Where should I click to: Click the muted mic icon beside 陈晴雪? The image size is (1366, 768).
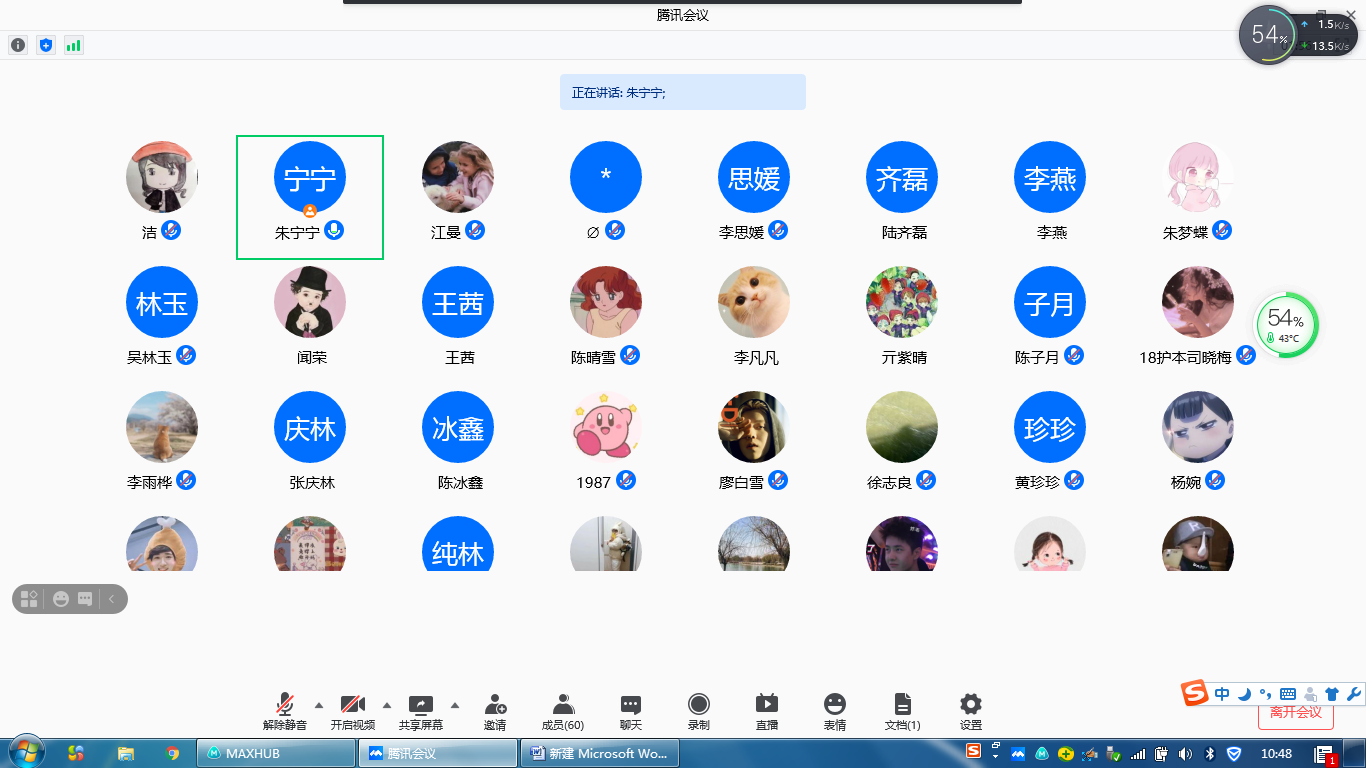[x=630, y=356]
